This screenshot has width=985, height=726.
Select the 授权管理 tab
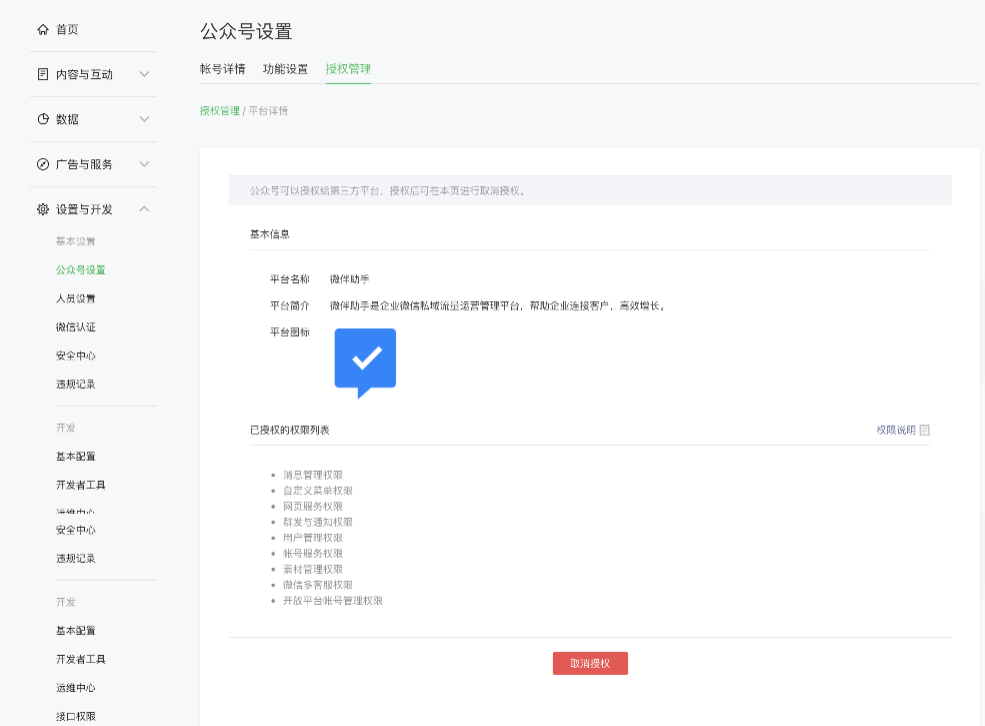point(348,69)
